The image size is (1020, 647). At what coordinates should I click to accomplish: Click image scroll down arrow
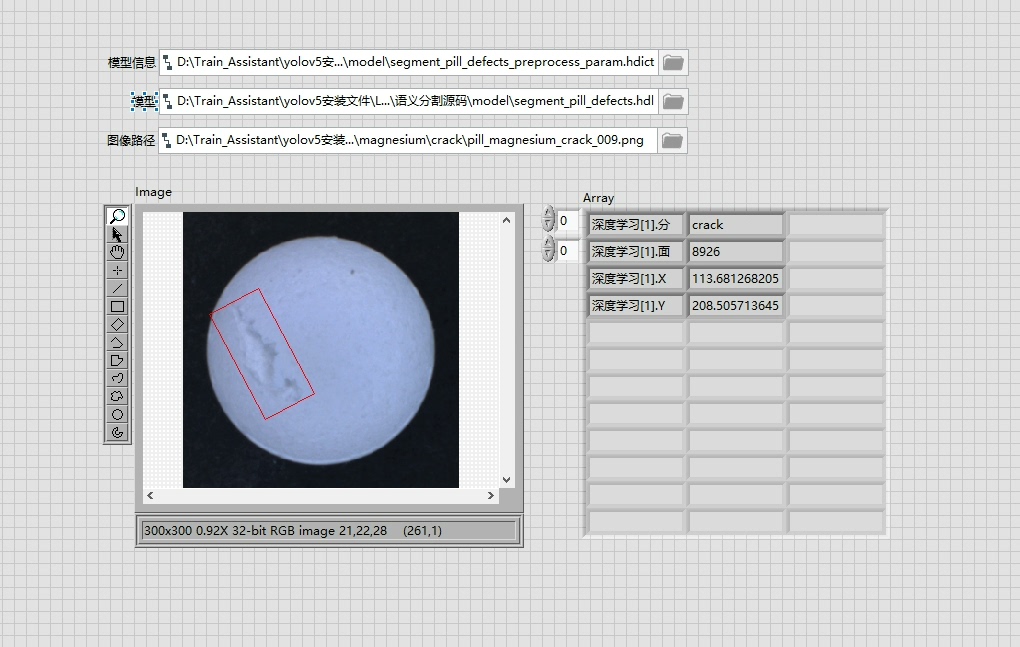[x=506, y=480]
